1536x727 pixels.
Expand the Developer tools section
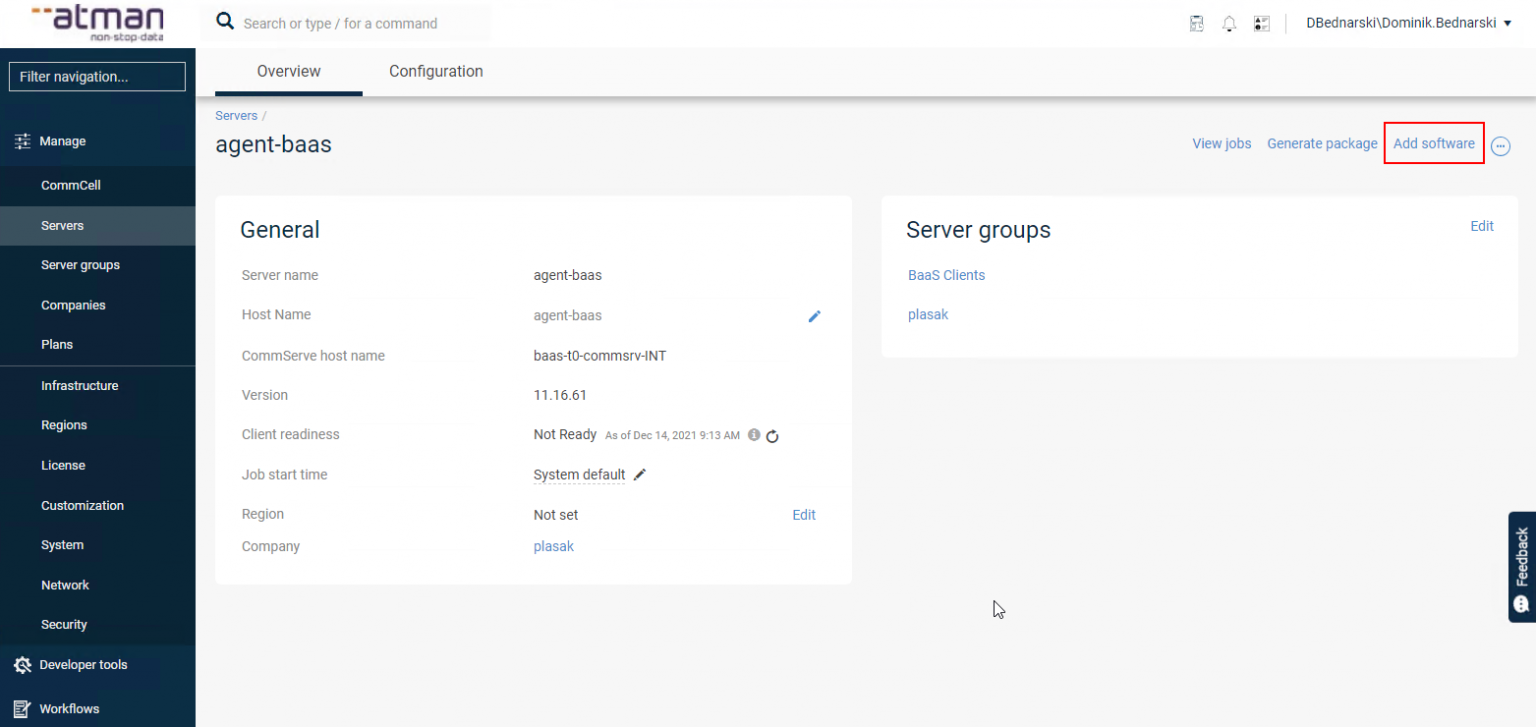coord(82,665)
